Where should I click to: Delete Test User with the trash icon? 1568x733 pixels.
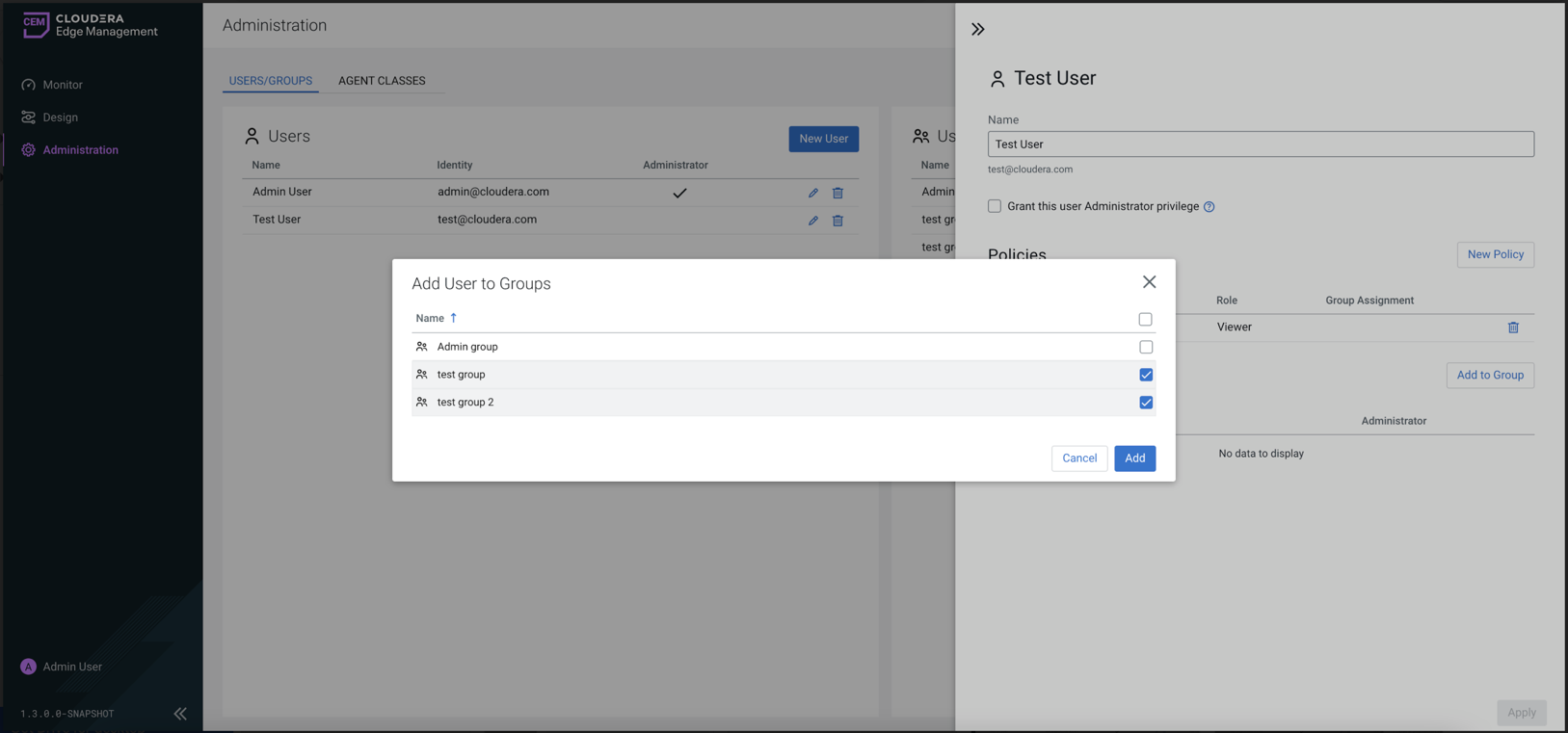click(x=837, y=221)
